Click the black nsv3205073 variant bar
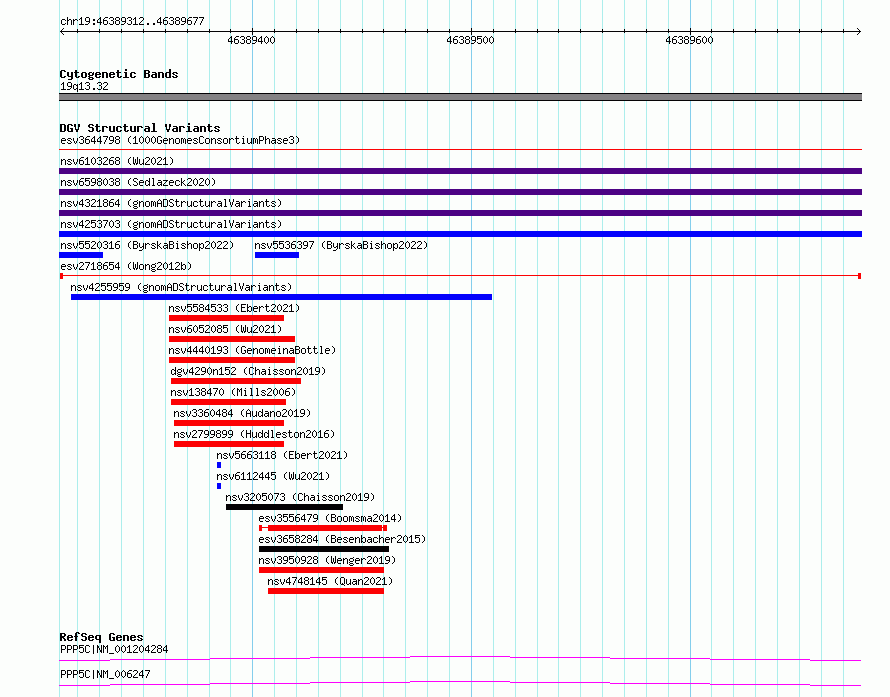Viewport: 890px width, 697px height. (x=284, y=507)
